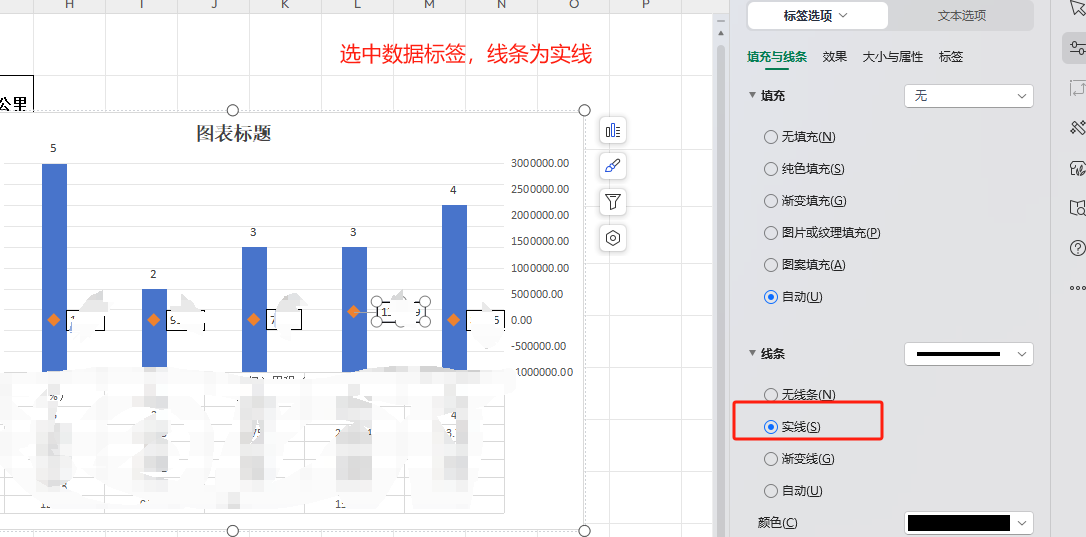
Task: Open the 填充 preset dropdown showing 无
Action: [x=968, y=96]
